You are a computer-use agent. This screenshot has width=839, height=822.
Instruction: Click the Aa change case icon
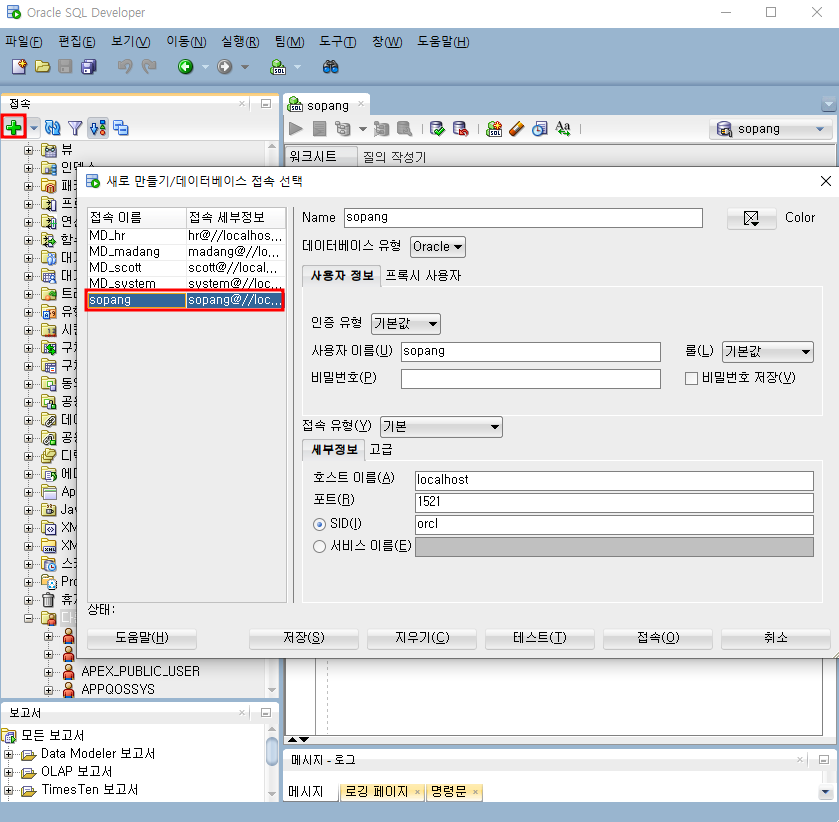[563, 129]
